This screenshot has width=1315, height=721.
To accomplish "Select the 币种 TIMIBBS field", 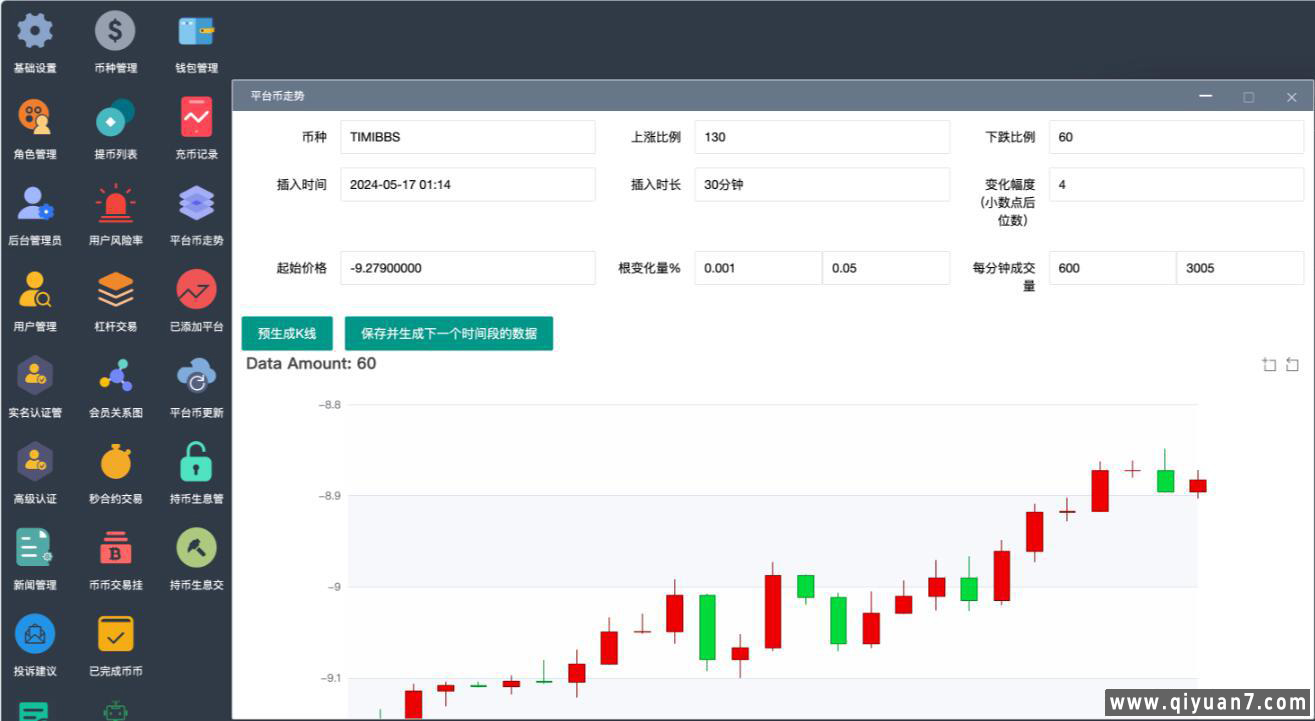I will coord(467,137).
